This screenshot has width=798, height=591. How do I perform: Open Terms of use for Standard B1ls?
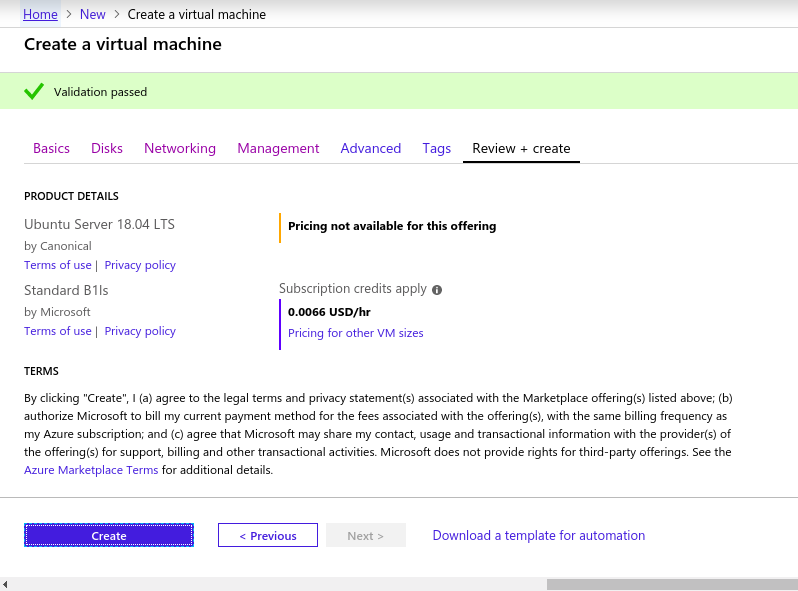coord(58,331)
